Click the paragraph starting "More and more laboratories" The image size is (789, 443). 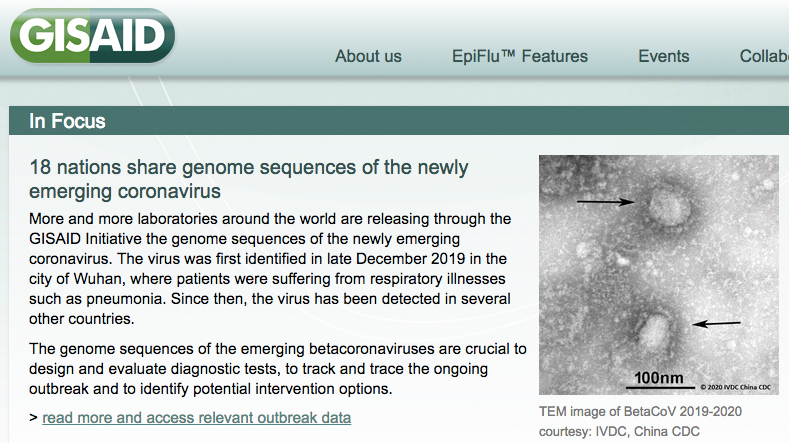click(270, 268)
